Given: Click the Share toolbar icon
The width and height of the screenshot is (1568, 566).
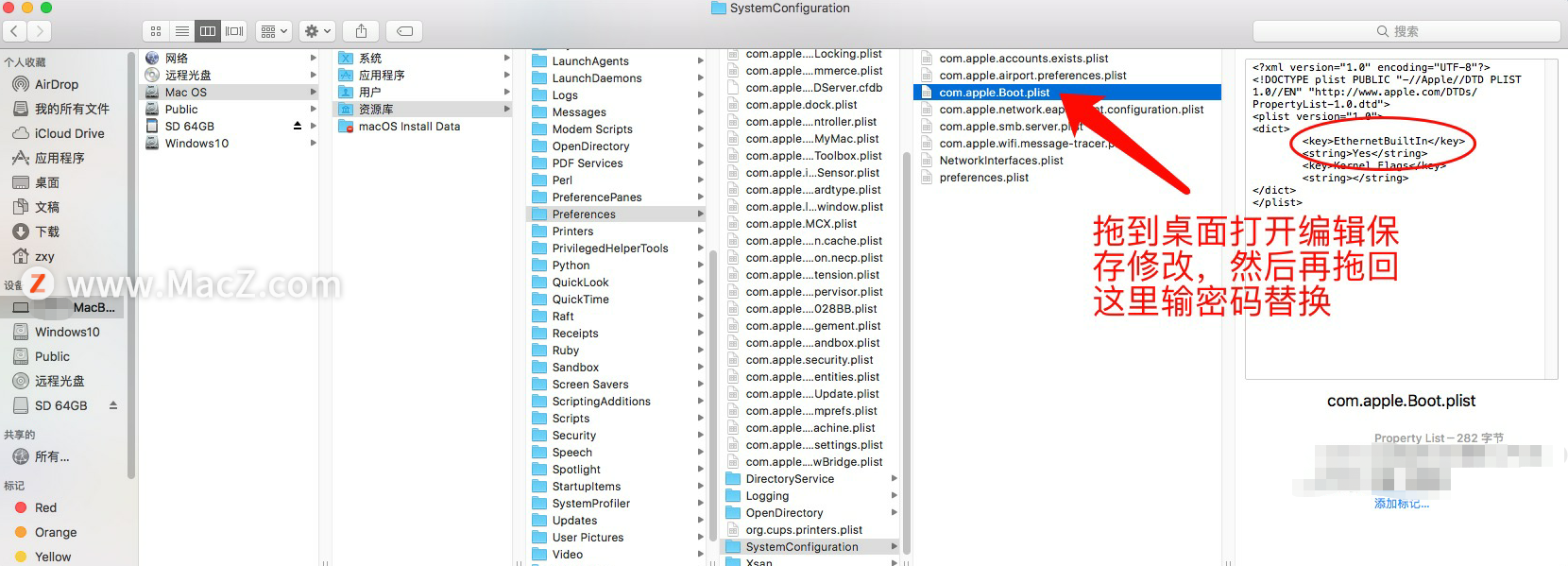Looking at the screenshot, I should pos(361,31).
